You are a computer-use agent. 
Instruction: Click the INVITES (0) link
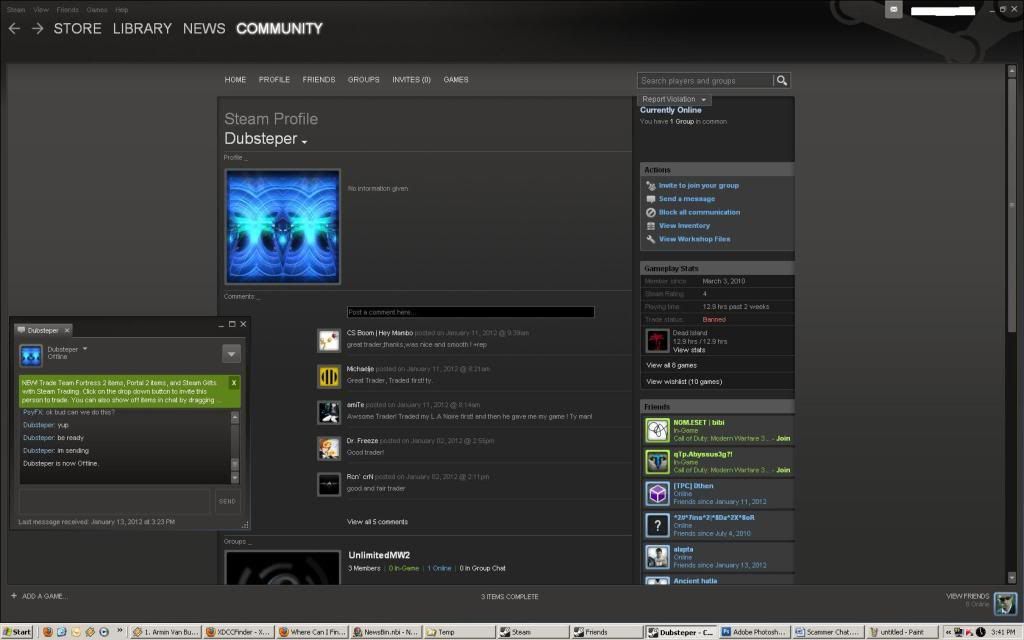tap(411, 80)
